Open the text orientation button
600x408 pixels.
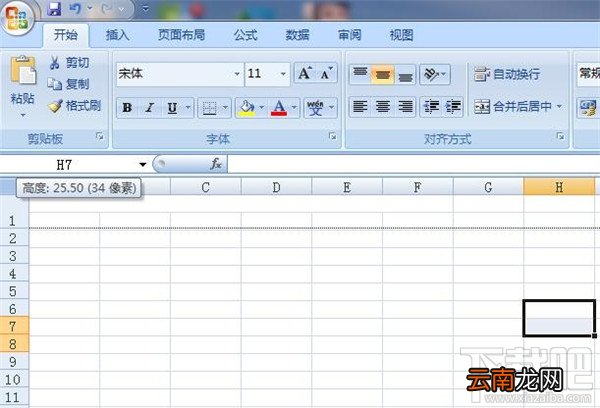coord(435,74)
